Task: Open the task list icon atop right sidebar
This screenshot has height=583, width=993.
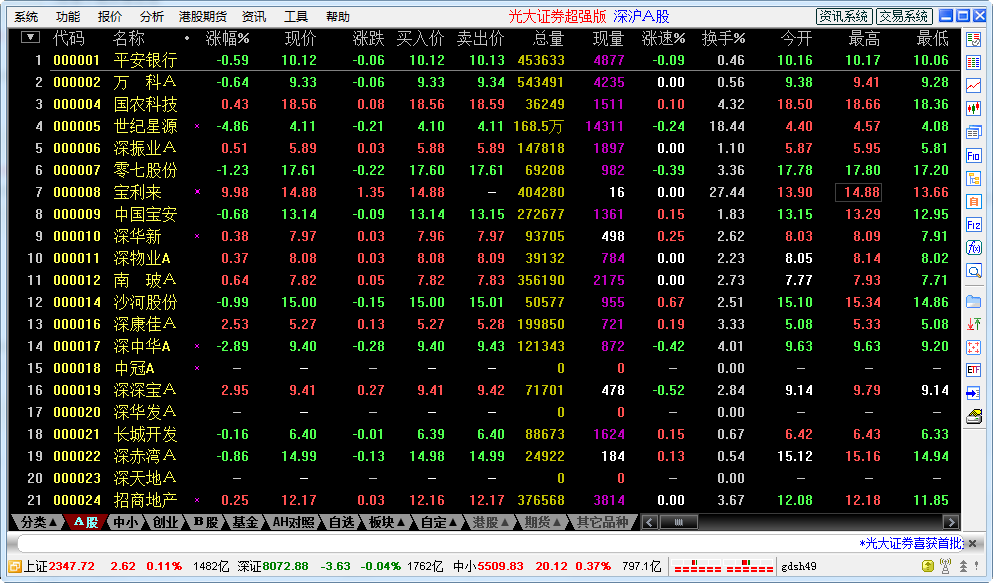Action: 973,40
